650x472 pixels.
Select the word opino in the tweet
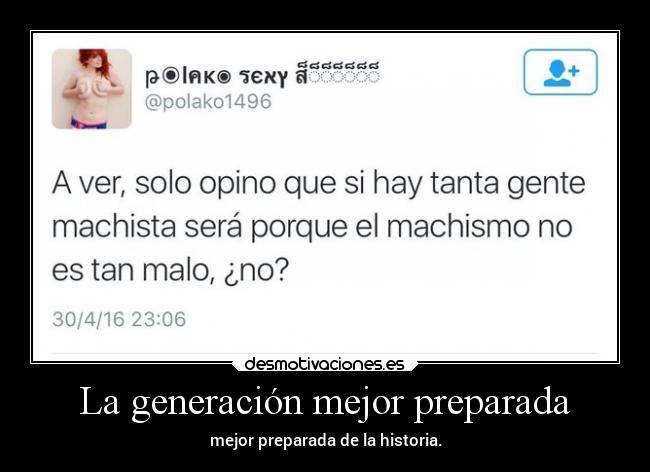click(237, 186)
